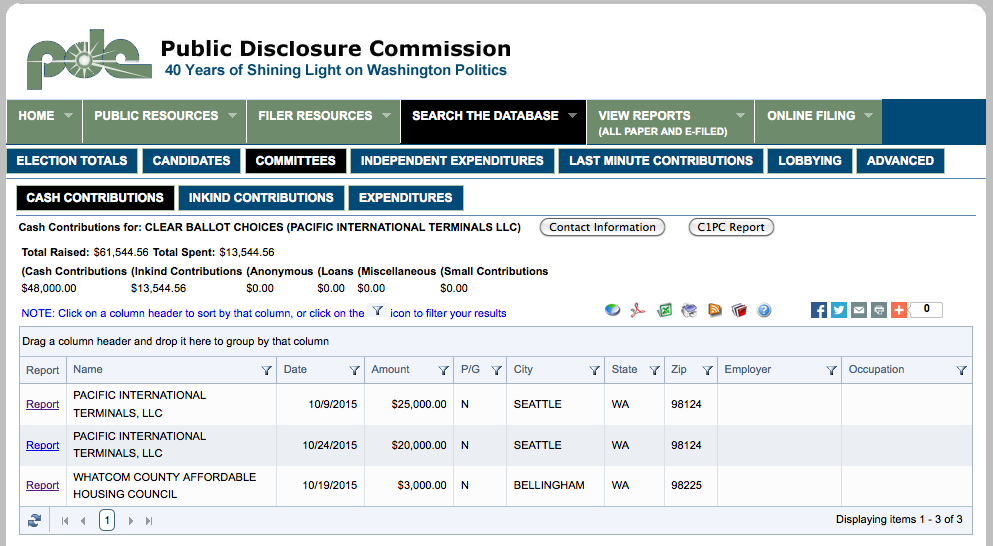Share via the email envelope icon
This screenshot has width=993, height=546.
(x=859, y=310)
